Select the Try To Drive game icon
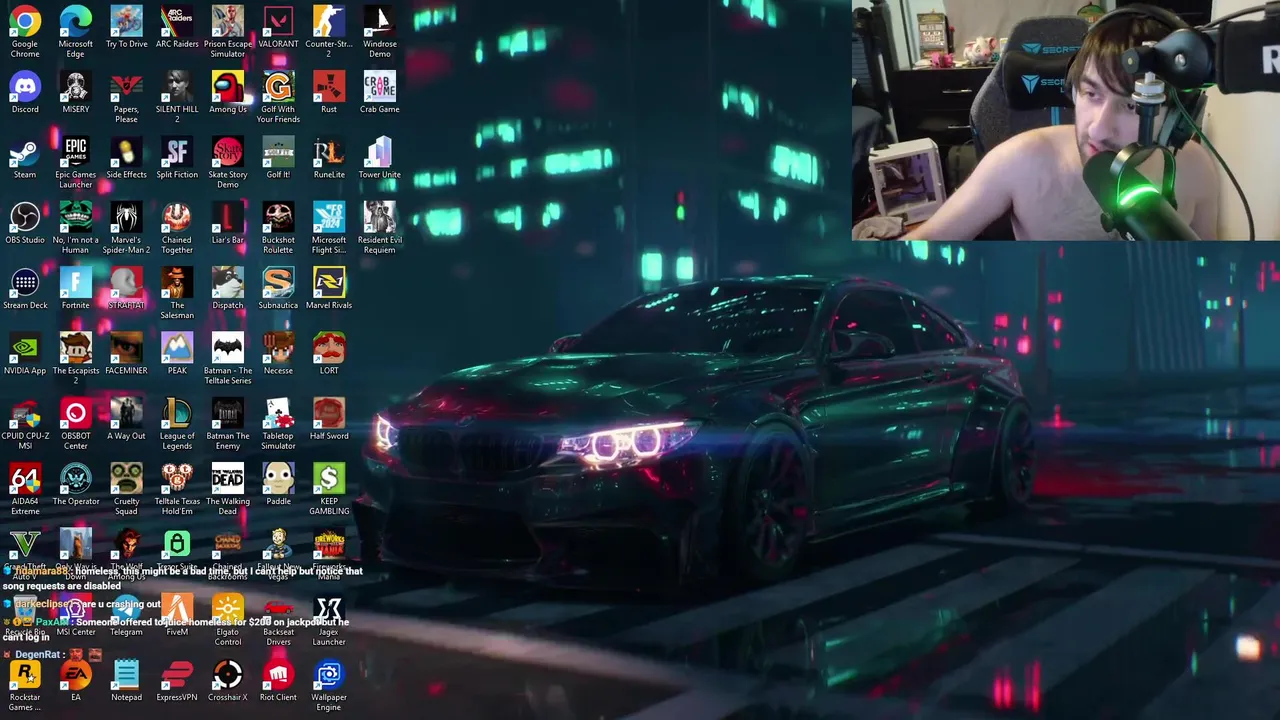Screen dimensions: 1280x720 126,21
